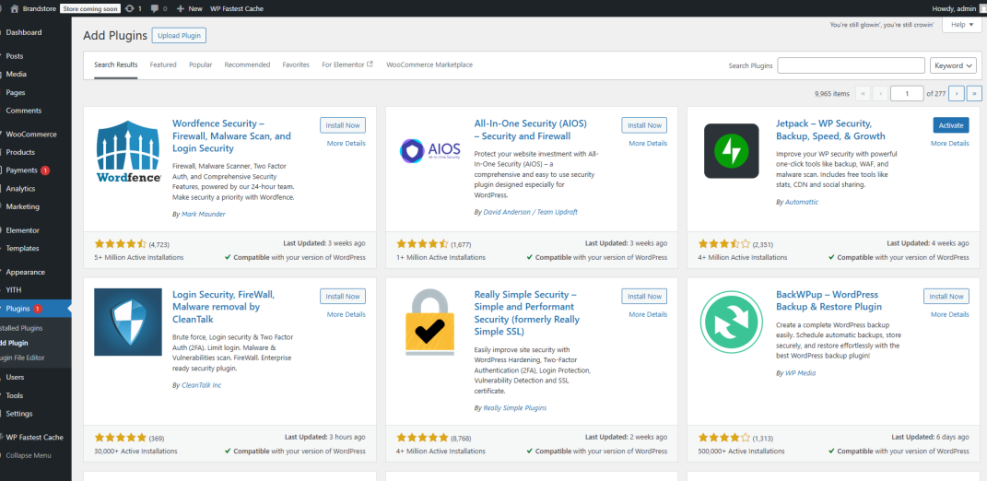This screenshot has width=987, height=481.
Task: Switch to the Popular tab
Action: tap(200, 65)
